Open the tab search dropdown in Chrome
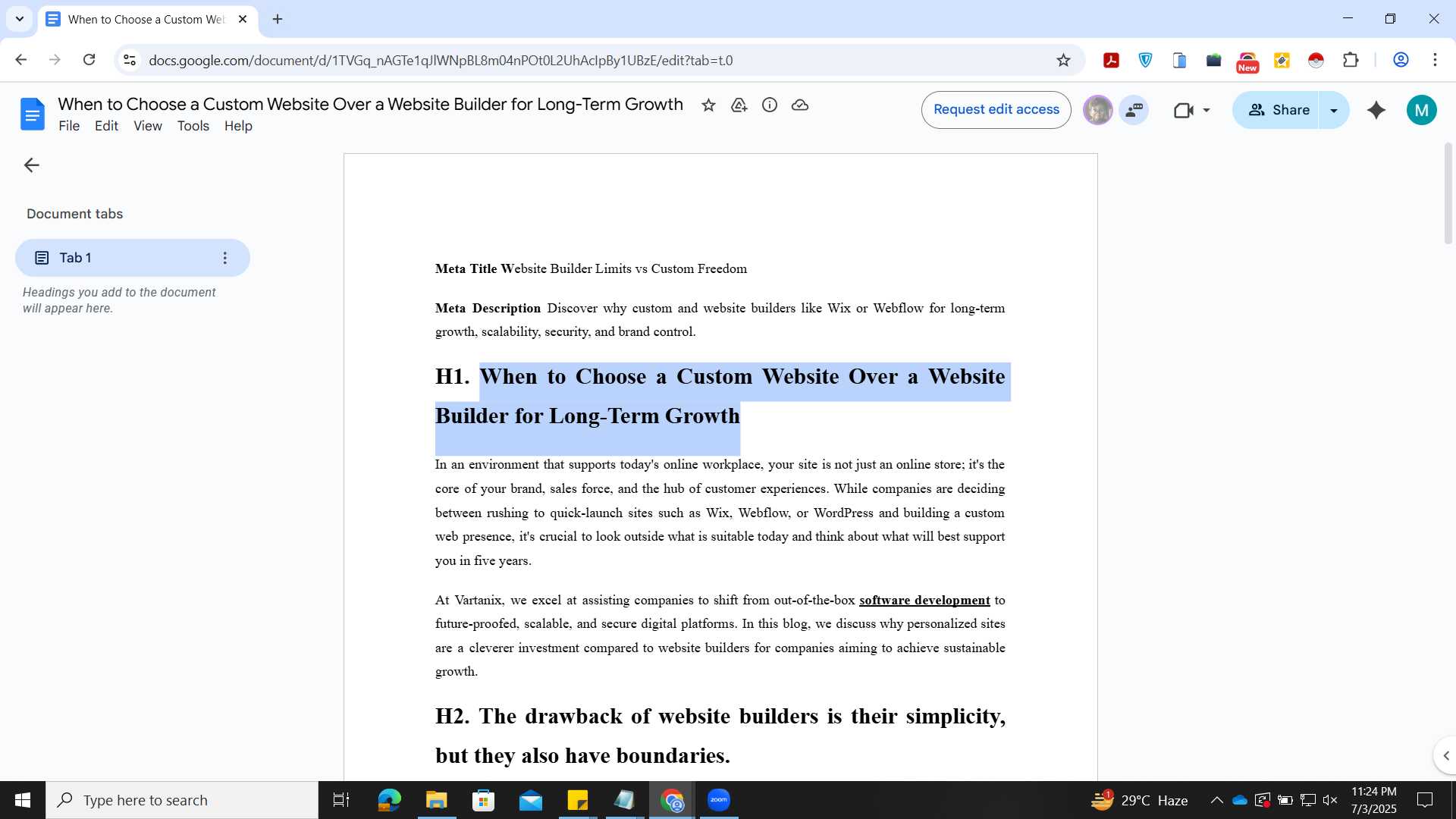 click(x=20, y=19)
